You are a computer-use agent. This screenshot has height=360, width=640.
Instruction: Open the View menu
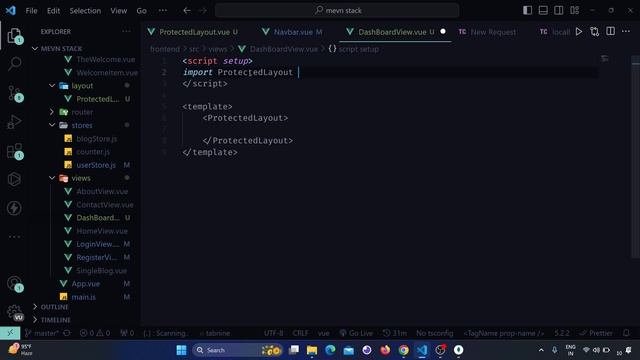118,11
